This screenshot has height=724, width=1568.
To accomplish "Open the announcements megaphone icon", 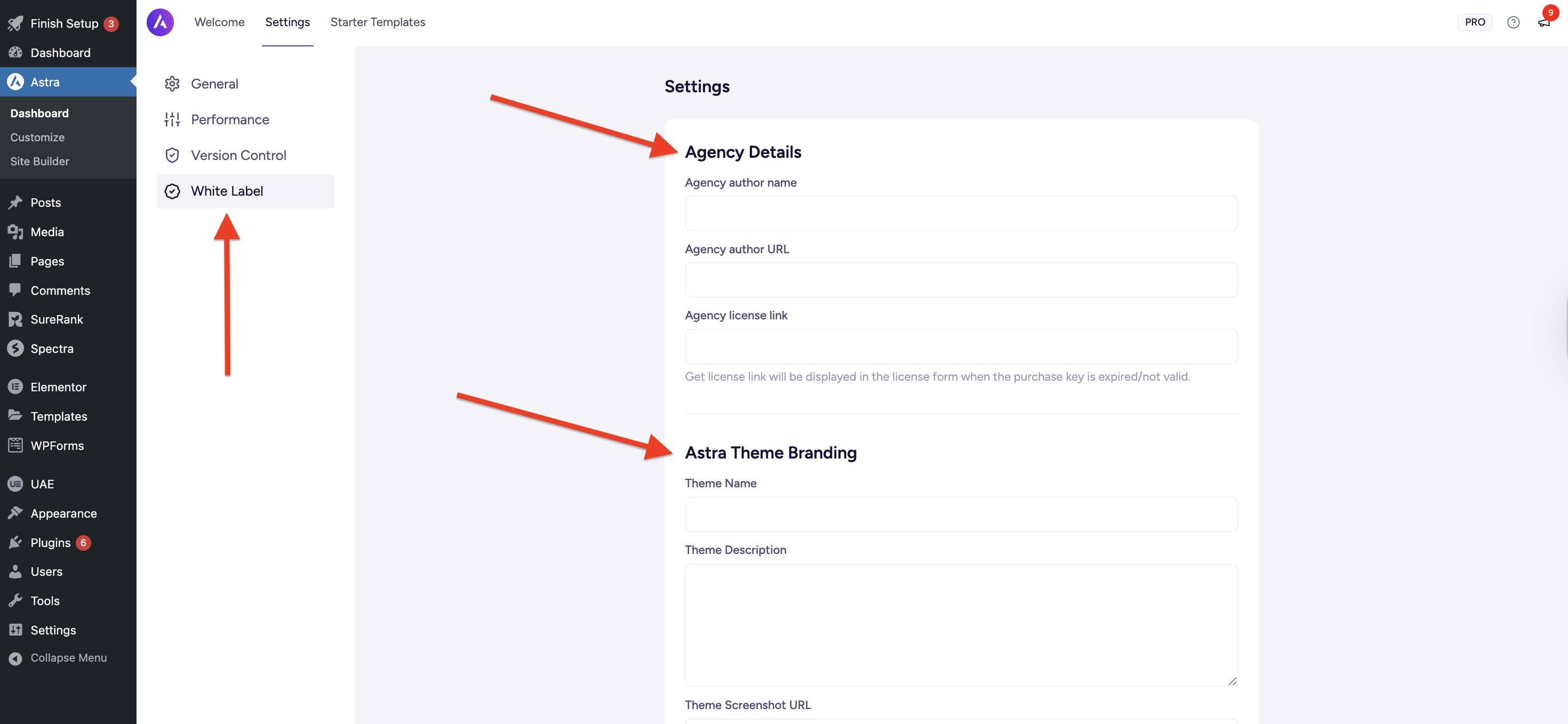I will click(1543, 22).
